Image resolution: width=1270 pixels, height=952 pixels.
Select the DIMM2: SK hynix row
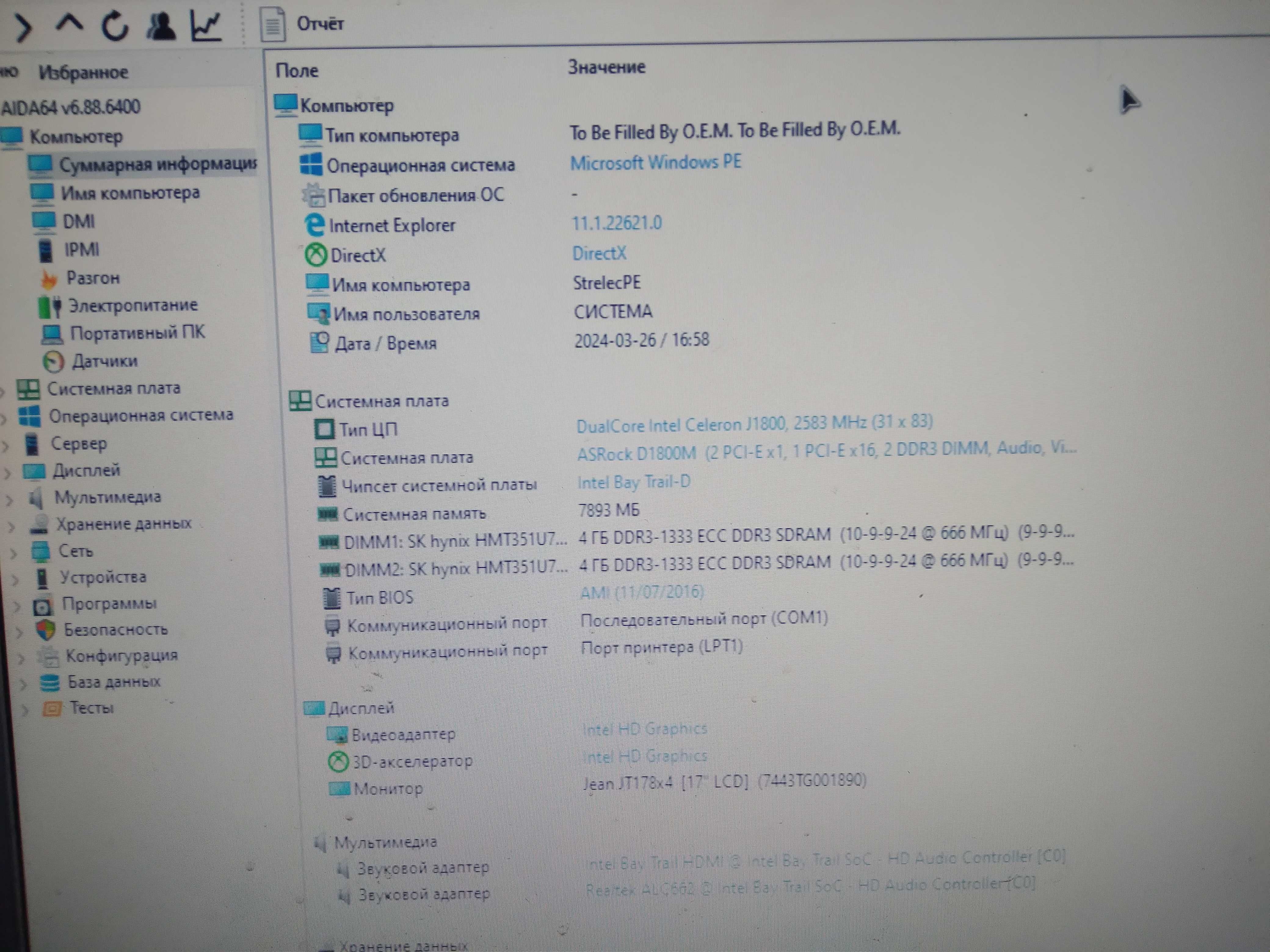point(696,565)
